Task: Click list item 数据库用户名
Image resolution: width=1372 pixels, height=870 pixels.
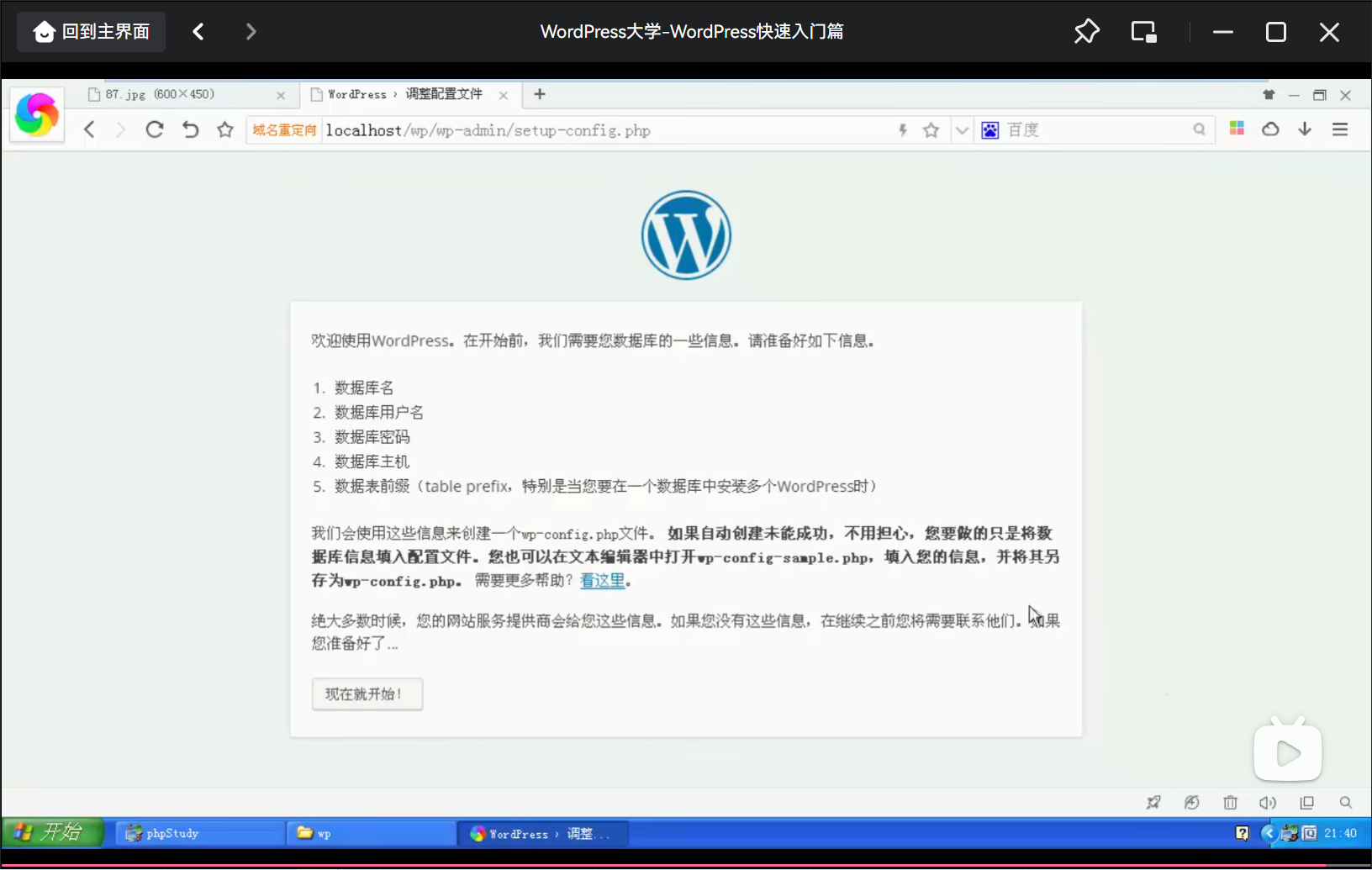Action: 379,413
